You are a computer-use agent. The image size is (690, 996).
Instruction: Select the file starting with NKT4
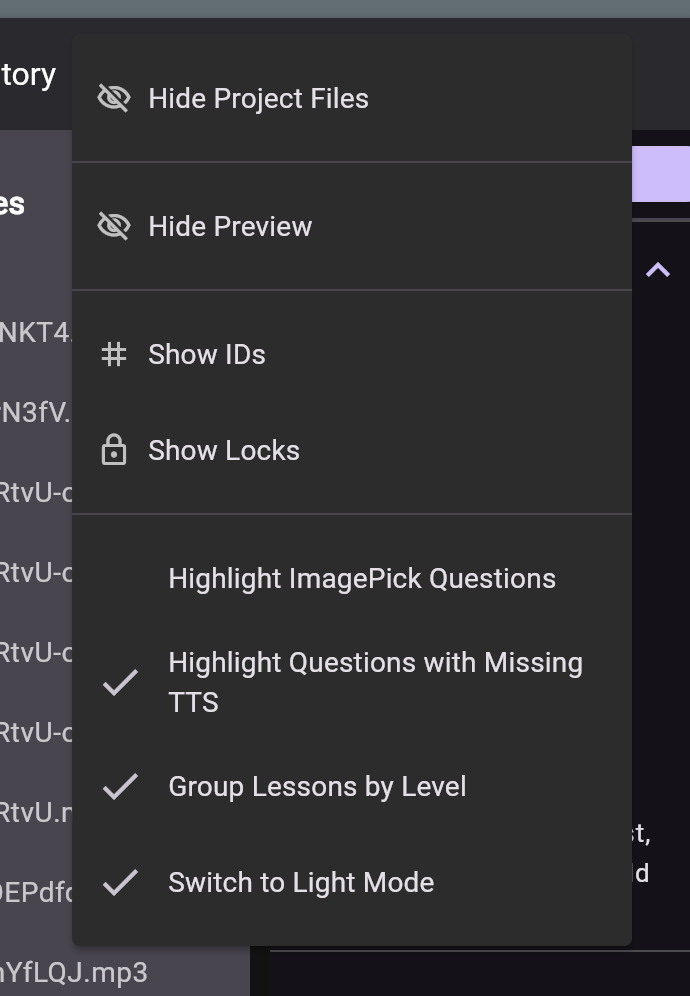tap(35, 332)
